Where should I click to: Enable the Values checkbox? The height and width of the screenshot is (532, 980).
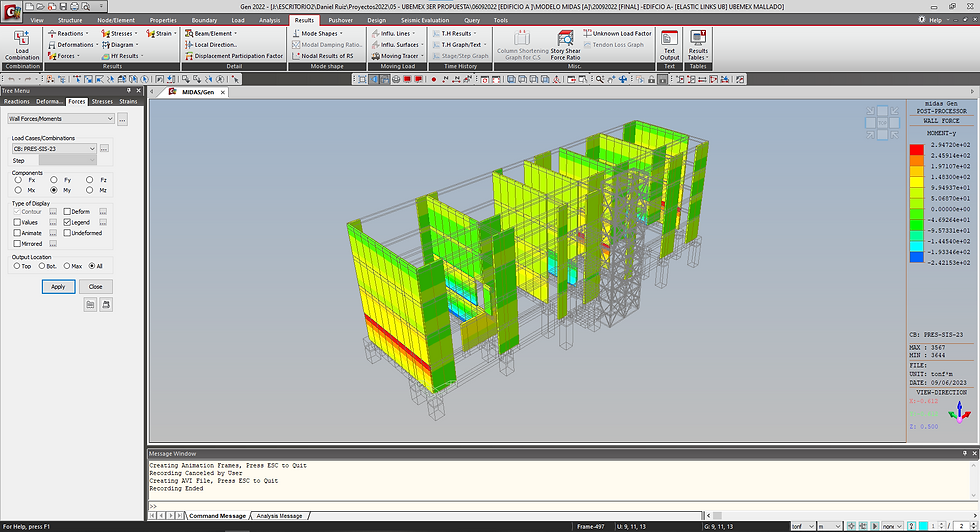click(x=17, y=222)
